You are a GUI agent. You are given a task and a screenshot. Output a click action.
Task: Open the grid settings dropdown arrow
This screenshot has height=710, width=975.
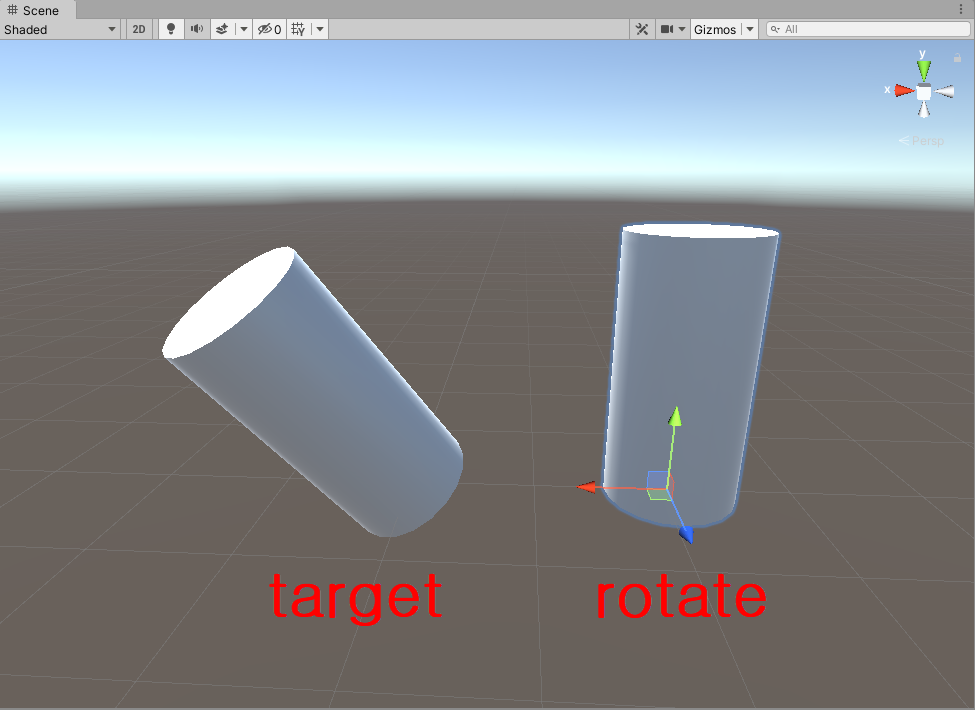click(x=320, y=29)
